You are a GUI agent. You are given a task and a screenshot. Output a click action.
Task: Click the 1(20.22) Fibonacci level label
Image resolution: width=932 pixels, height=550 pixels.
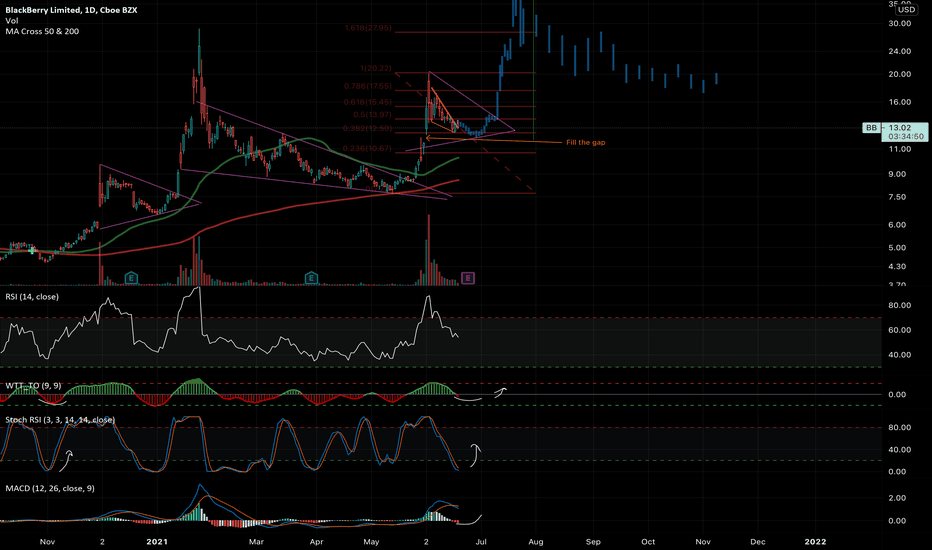pyautogui.click(x=376, y=68)
